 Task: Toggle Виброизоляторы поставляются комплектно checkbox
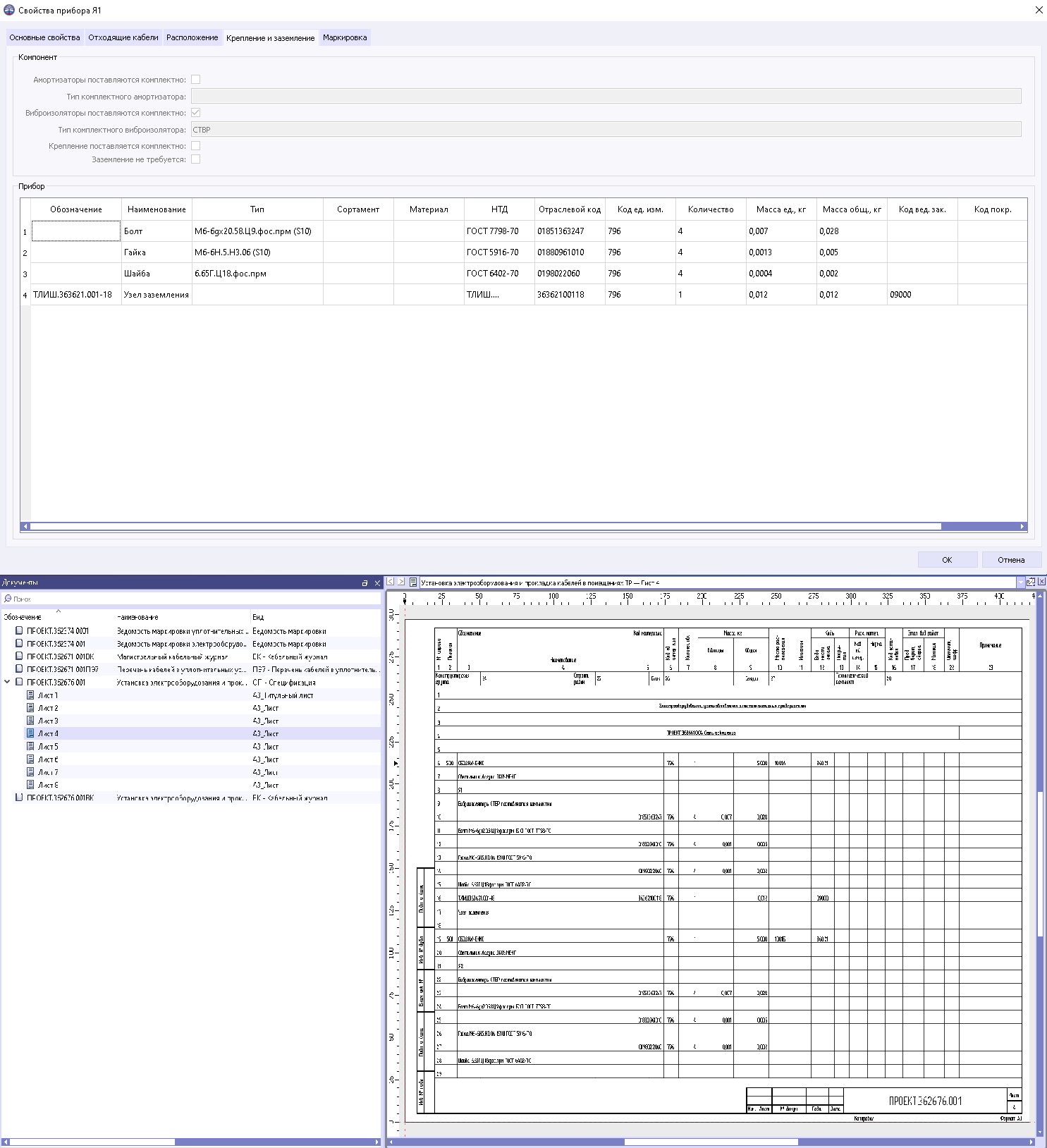click(x=196, y=113)
